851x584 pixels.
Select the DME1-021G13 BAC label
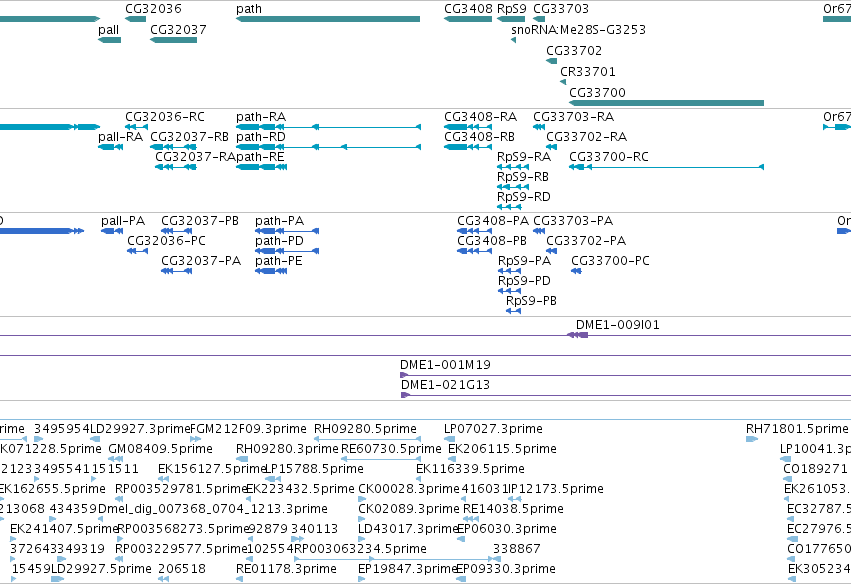446,385
